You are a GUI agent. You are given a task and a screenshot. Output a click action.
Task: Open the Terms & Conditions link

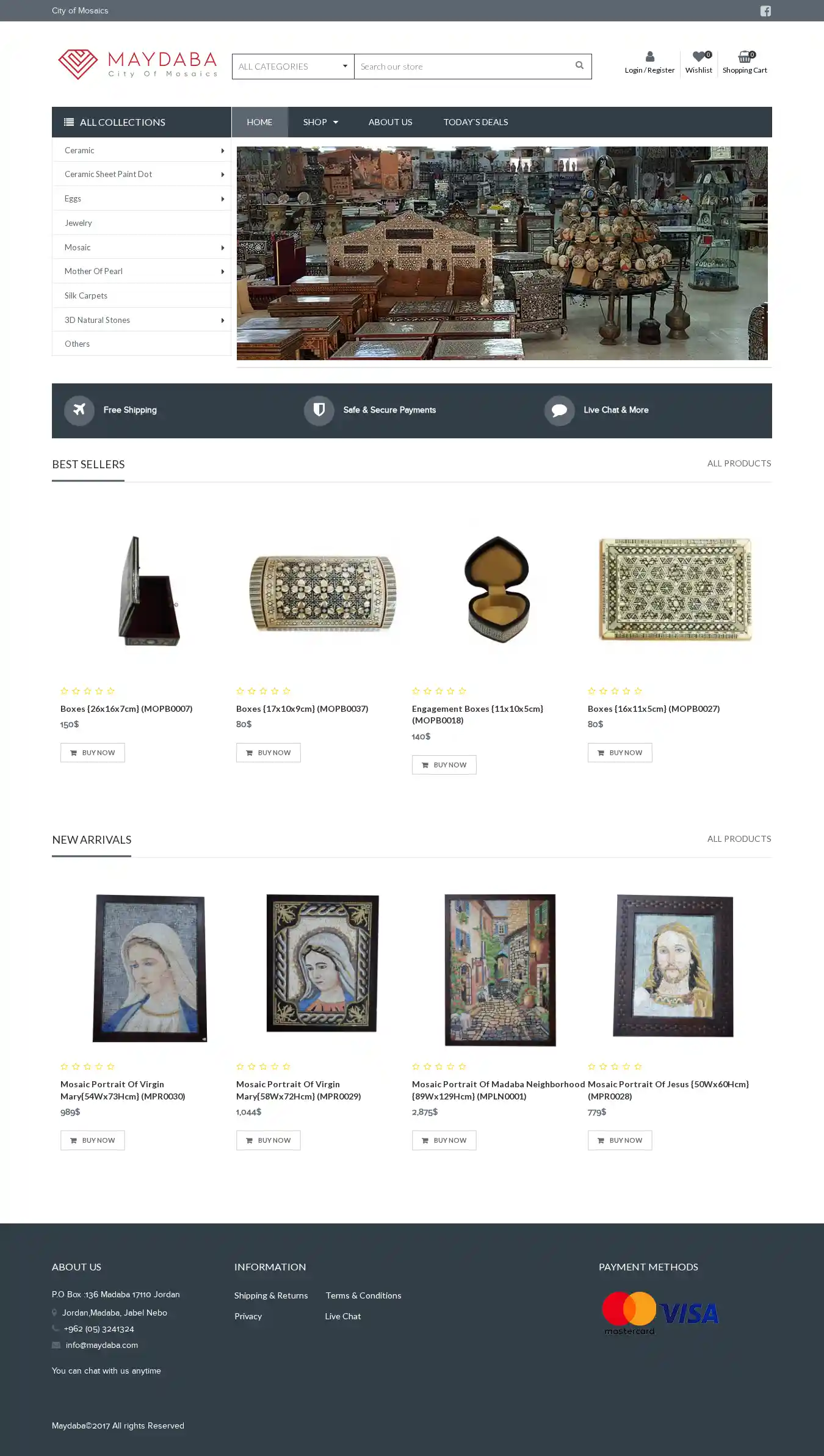click(x=363, y=1295)
